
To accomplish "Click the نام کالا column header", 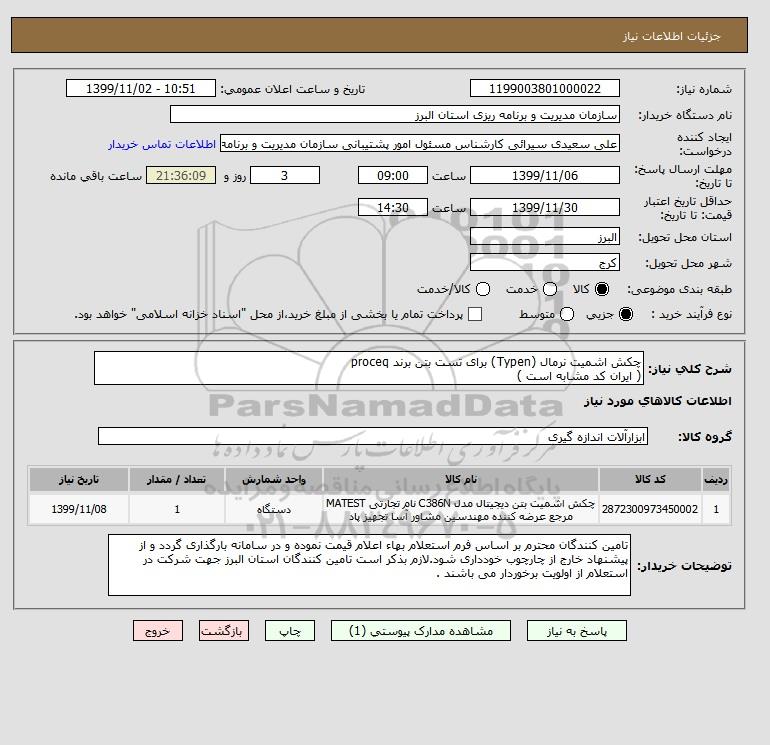I will click(461, 479).
